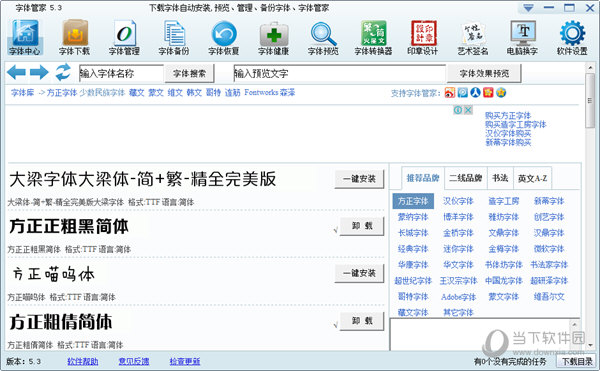600x371 pixels.
Task: Install 方正喵呜体 with 一键安装
Action: pyautogui.click(x=359, y=273)
